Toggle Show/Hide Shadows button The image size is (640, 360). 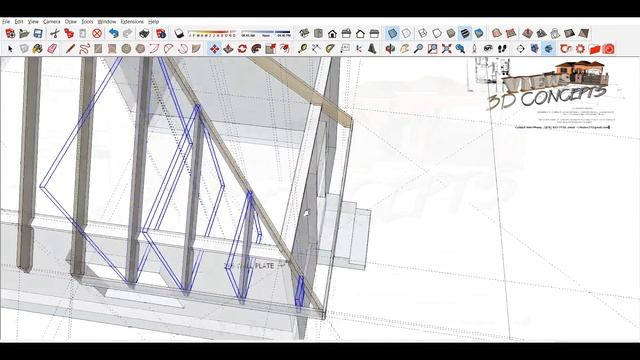point(178,33)
